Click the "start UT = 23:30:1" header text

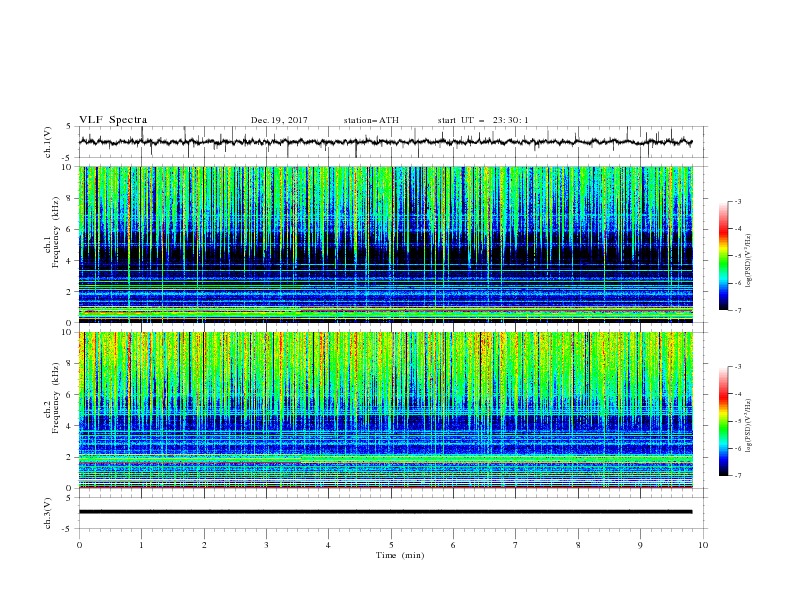point(483,120)
